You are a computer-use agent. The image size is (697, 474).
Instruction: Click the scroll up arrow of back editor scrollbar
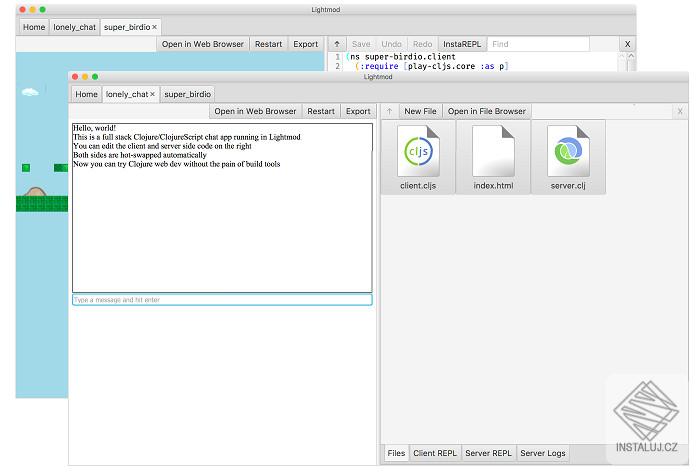coord(631,56)
